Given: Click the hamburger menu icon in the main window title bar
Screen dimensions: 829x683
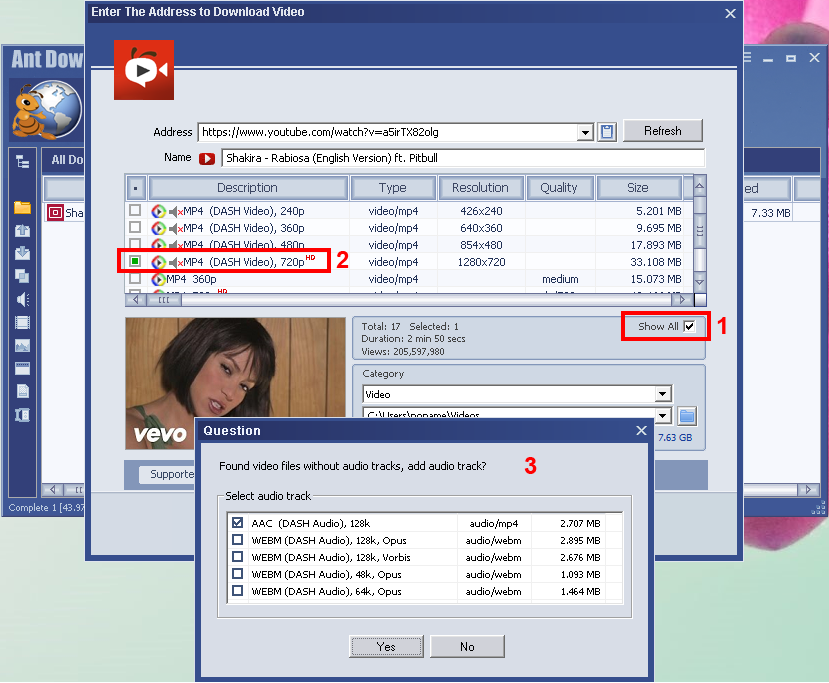Looking at the screenshot, I should coord(747,57).
